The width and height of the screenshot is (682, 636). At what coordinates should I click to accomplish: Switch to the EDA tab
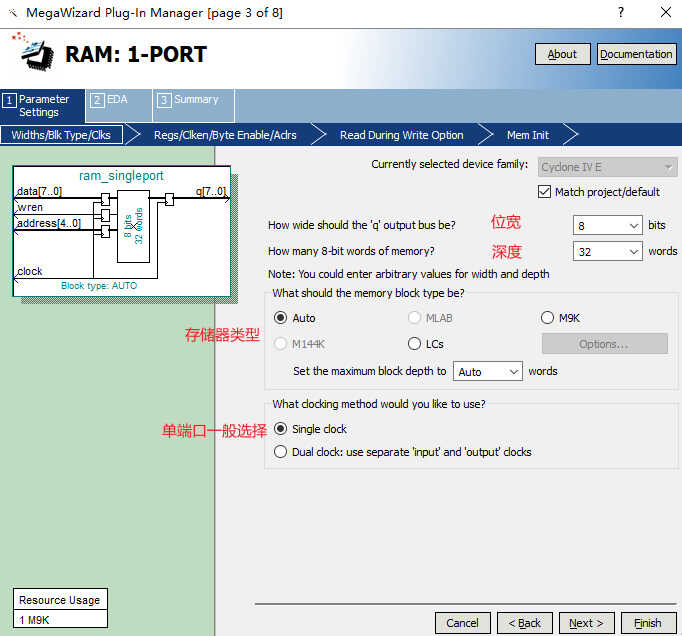click(x=118, y=106)
